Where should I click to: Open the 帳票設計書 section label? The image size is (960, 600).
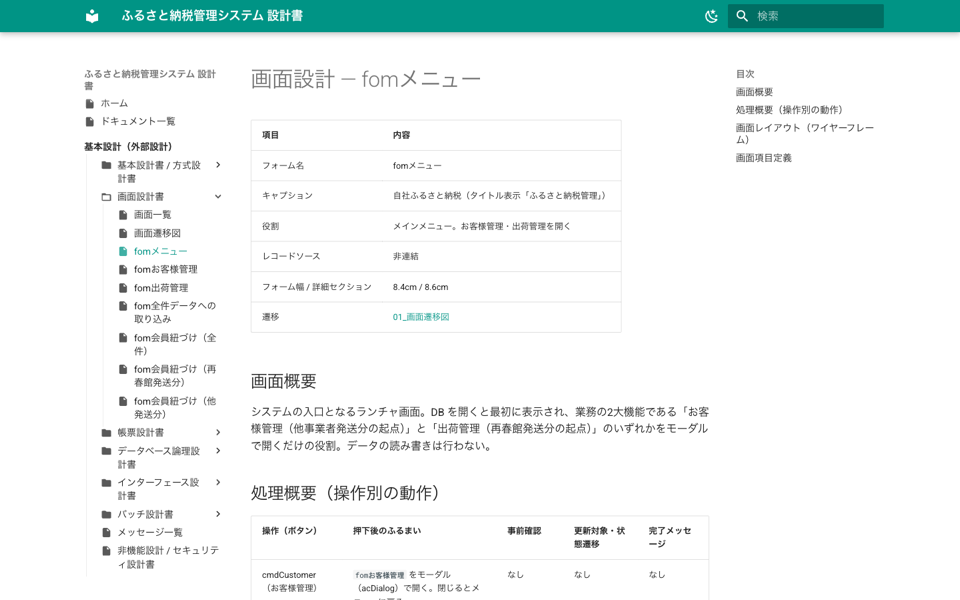click(141, 433)
